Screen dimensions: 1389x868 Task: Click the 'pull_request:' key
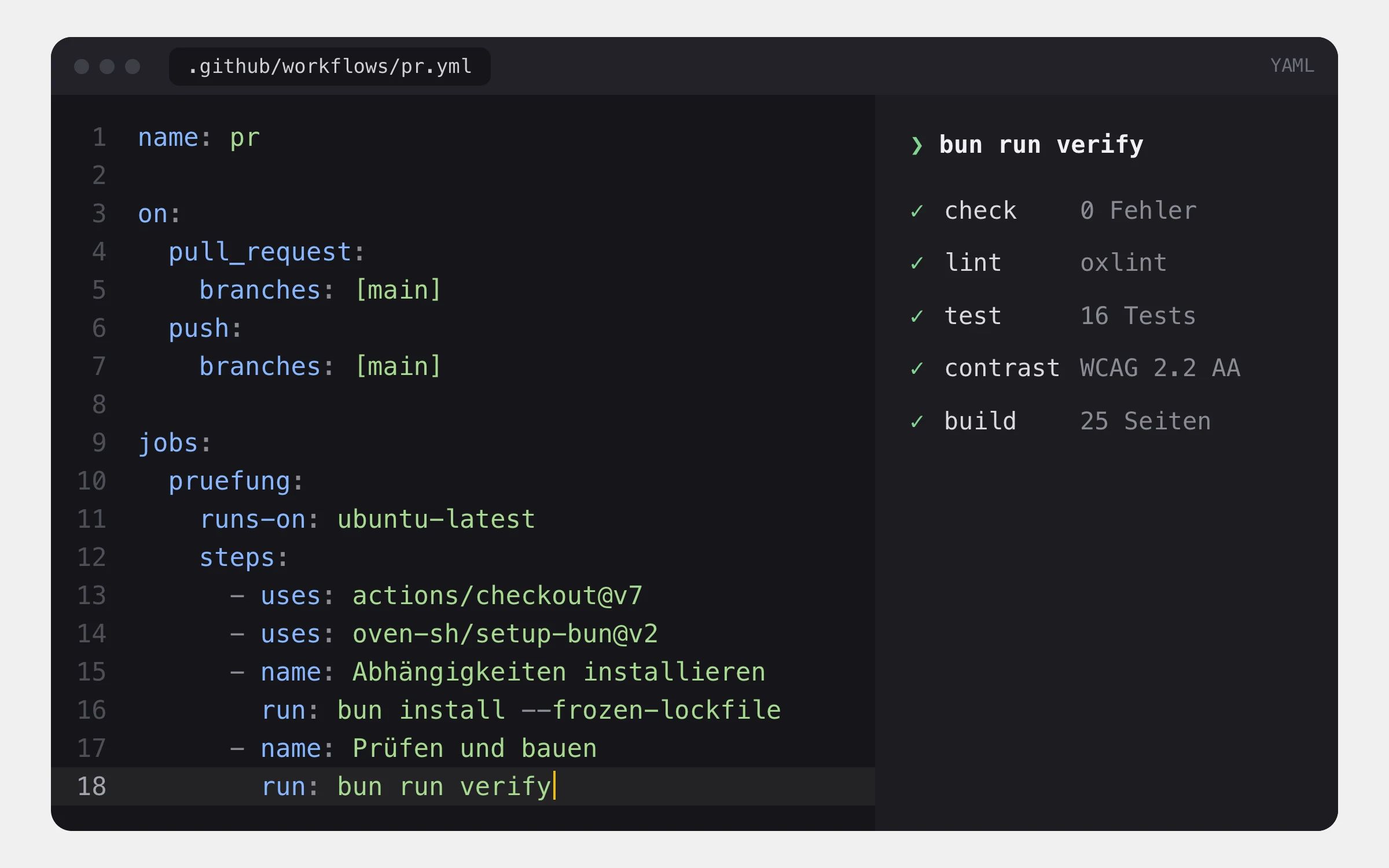click(x=267, y=252)
